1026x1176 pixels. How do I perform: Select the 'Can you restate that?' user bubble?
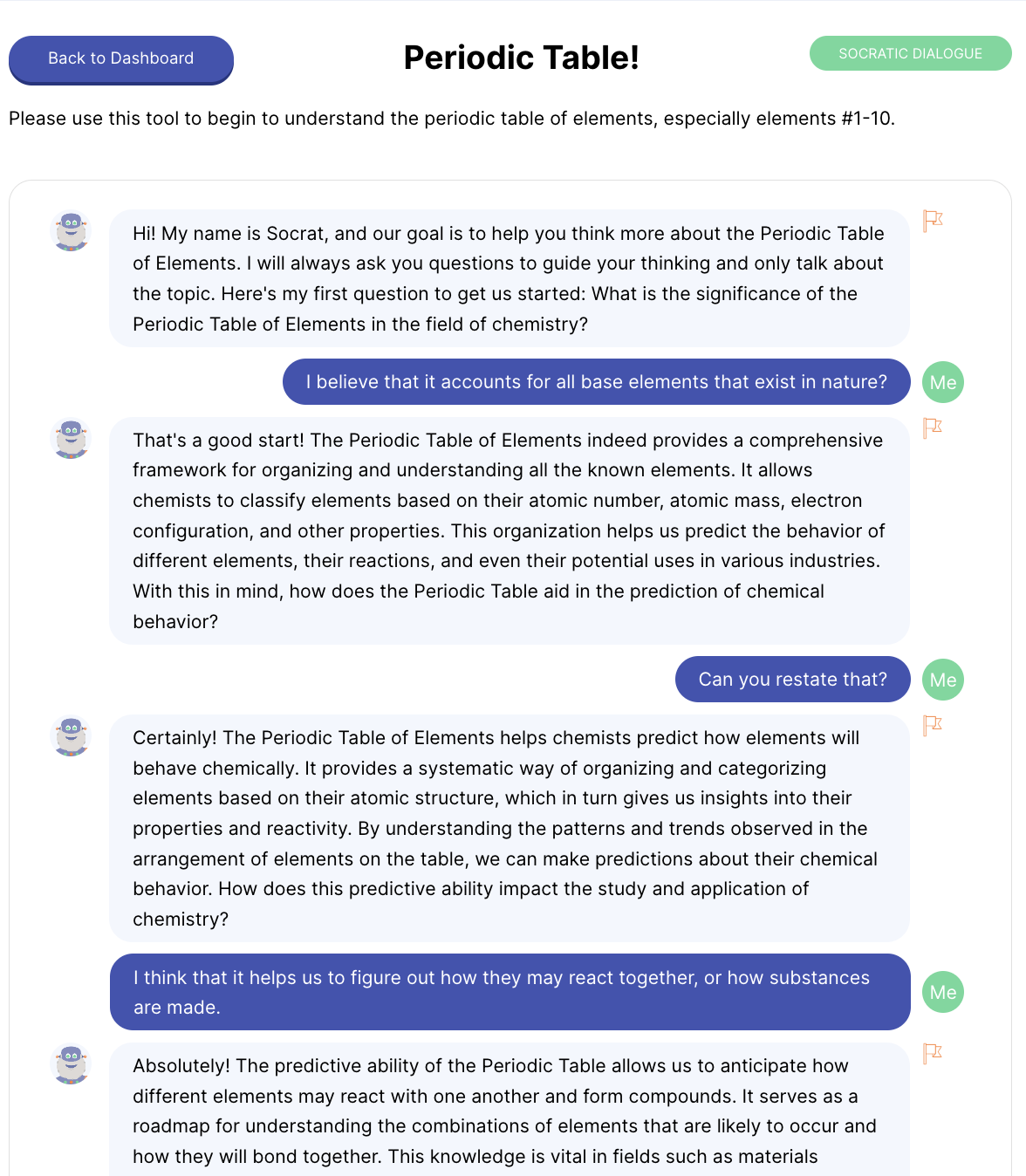pos(792,679)
